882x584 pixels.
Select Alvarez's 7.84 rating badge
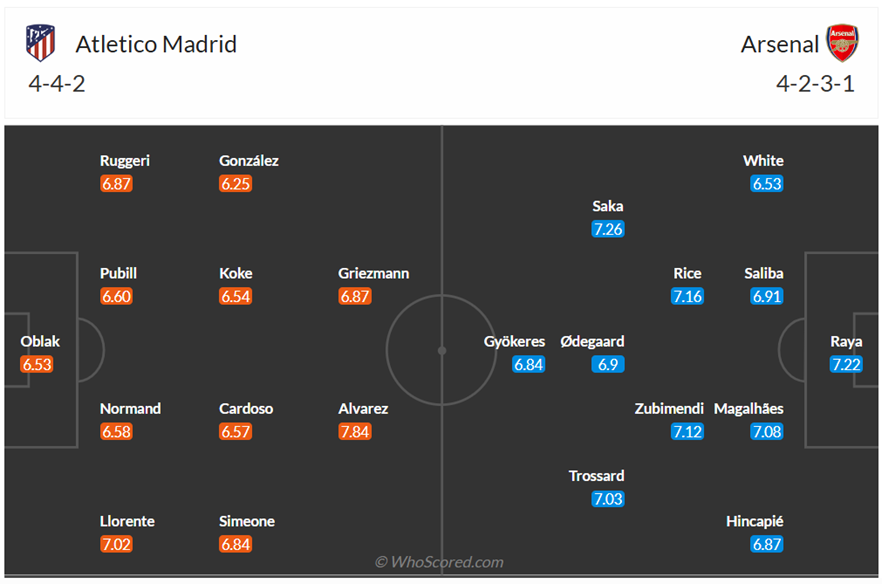coord(355,432)
